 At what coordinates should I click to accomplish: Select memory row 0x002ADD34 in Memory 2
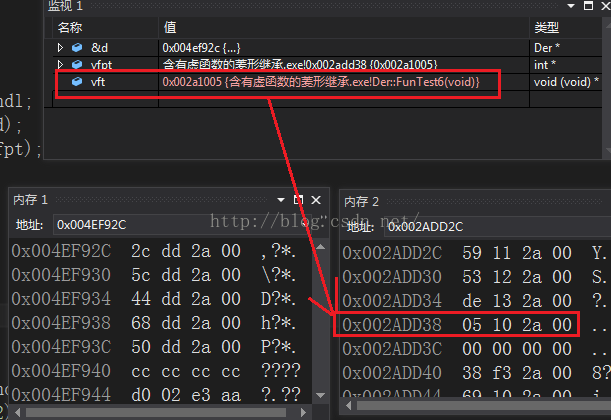[476, 301]
